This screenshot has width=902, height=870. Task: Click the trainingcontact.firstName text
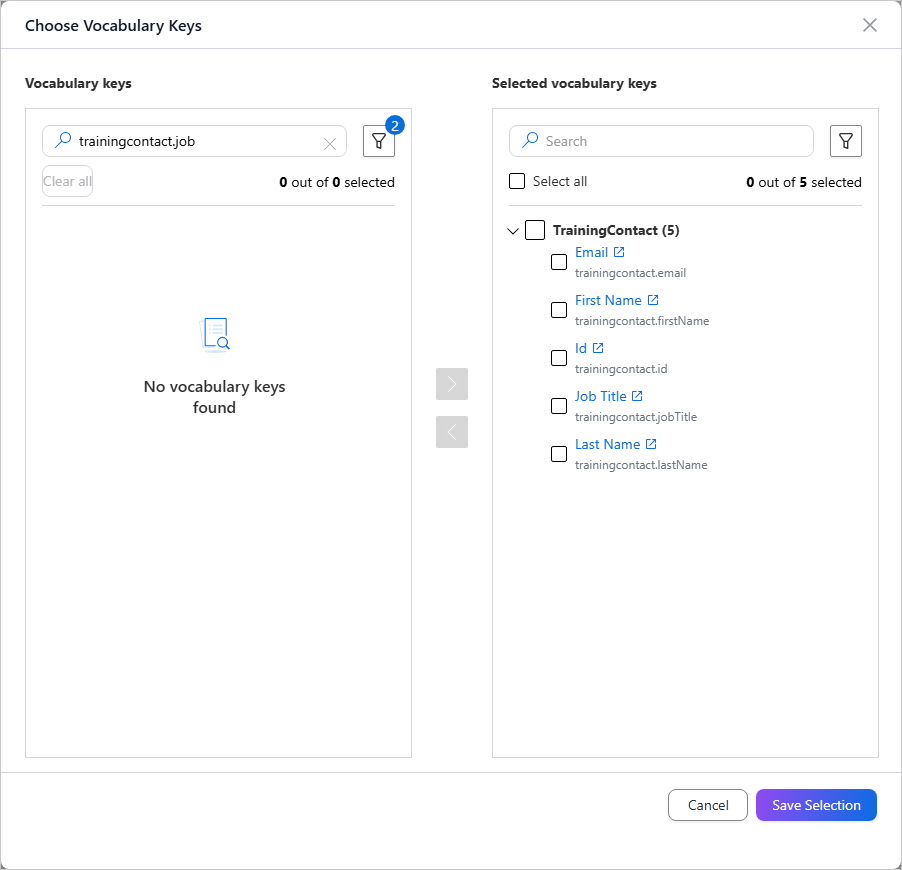coord(642,321)
